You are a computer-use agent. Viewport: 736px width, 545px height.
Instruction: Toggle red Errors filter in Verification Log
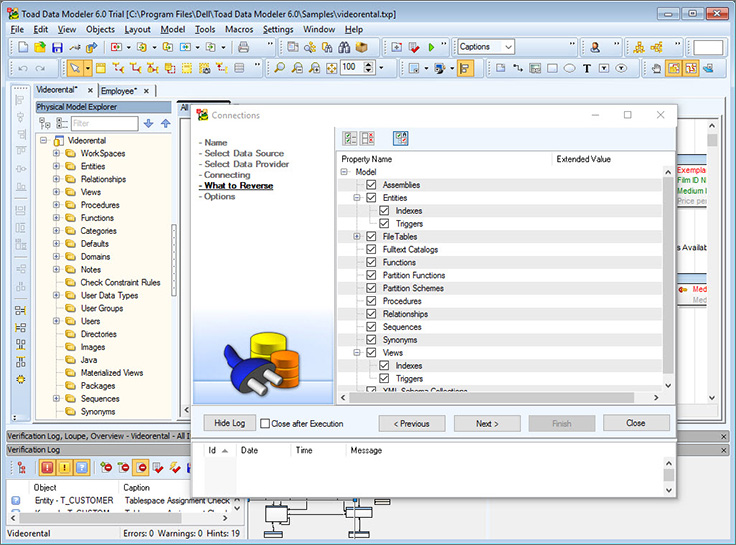coord(47,468)
